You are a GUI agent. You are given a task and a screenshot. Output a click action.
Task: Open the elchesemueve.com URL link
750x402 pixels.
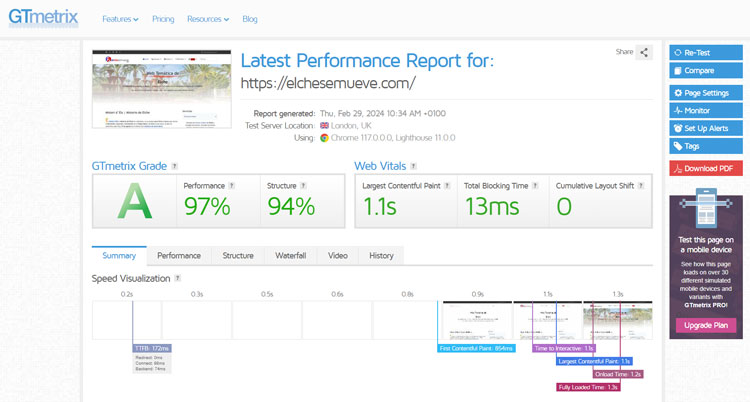[328, 83]
